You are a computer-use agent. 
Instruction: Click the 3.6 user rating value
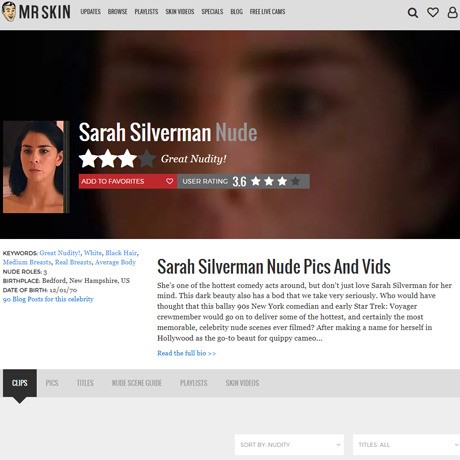239,182
